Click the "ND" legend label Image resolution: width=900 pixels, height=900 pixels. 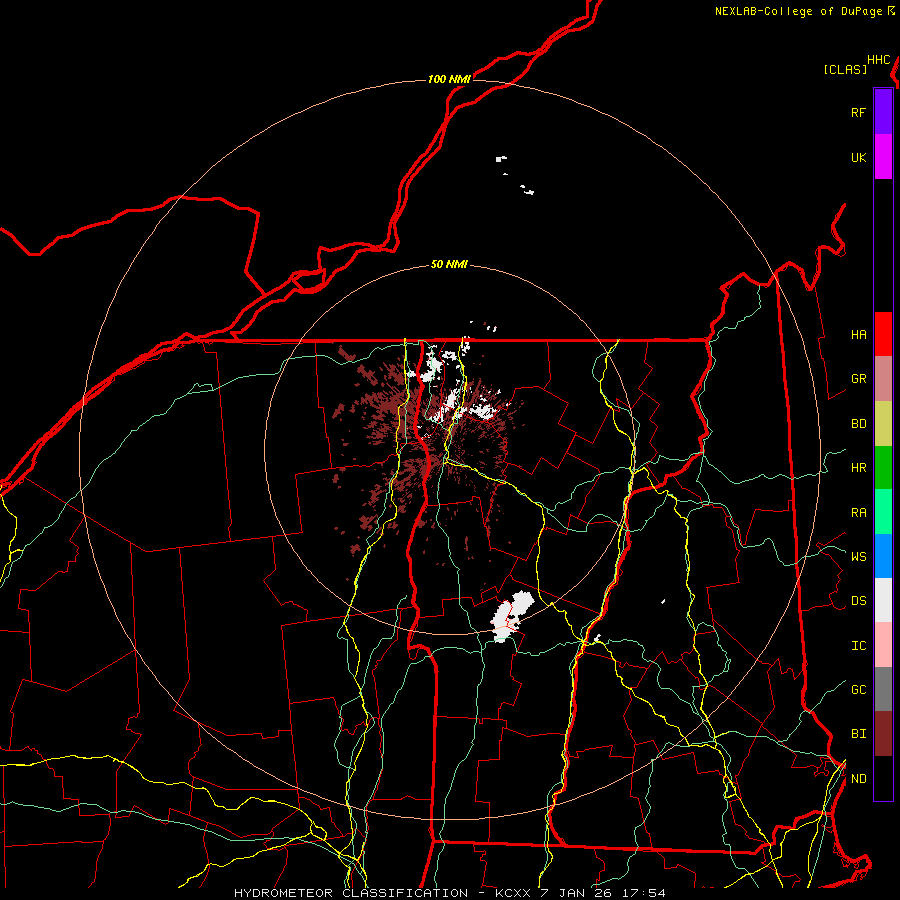(858, 778)
